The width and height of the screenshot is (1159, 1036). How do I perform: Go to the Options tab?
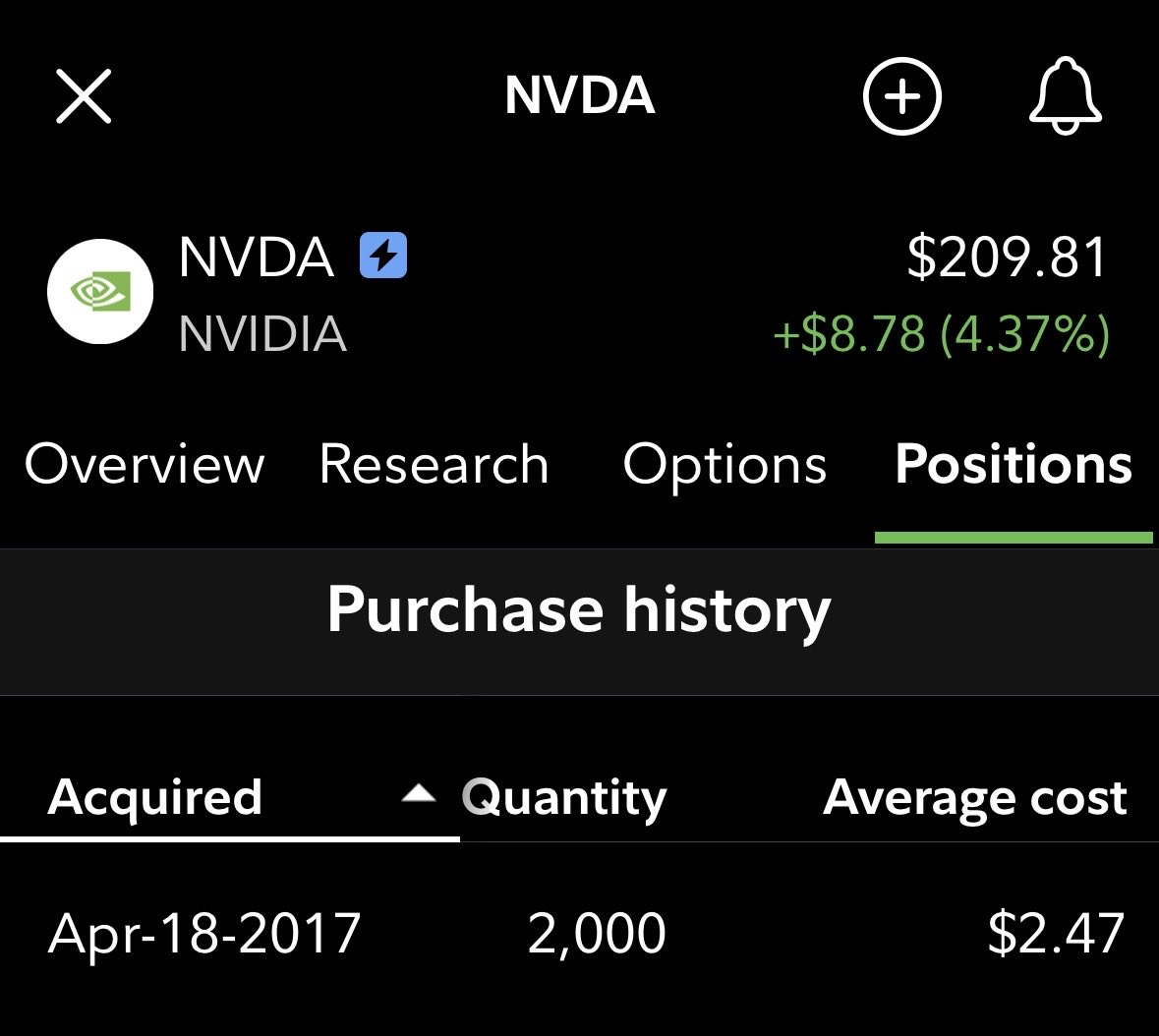(x=724, y=464)
